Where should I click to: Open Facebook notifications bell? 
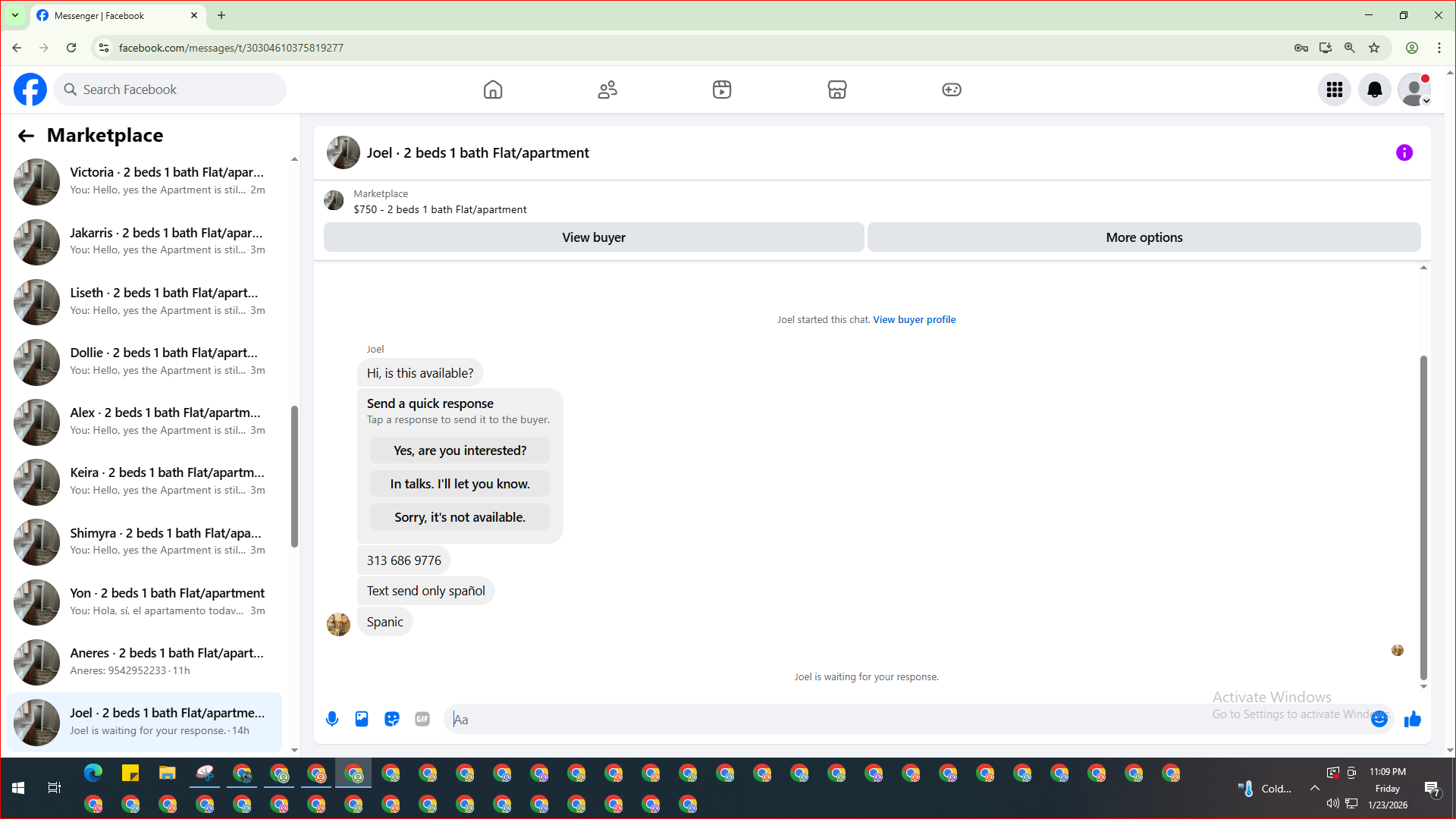1374,89
